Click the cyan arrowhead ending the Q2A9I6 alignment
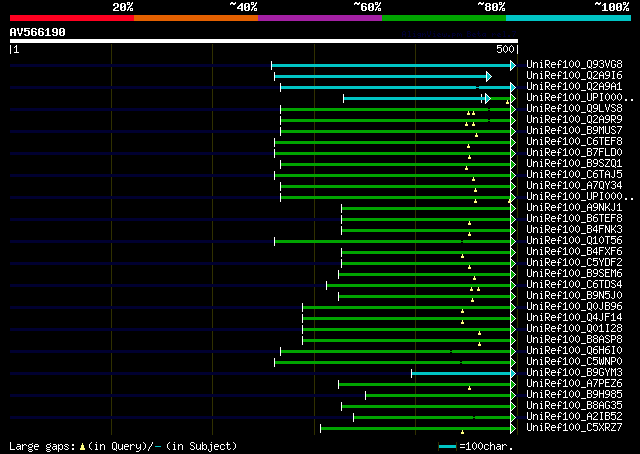 tap(489, 76)
